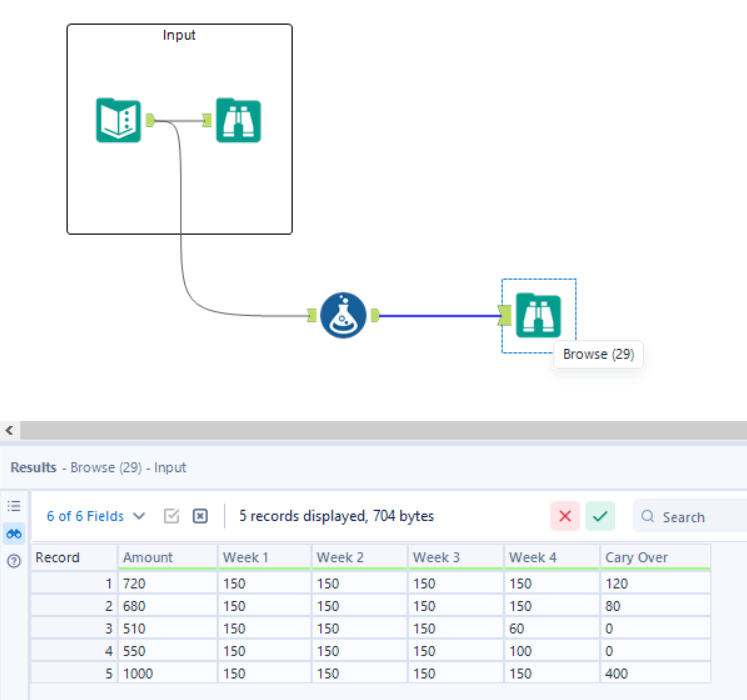Toggle the select all fields checkbox icon

[172, 516]
